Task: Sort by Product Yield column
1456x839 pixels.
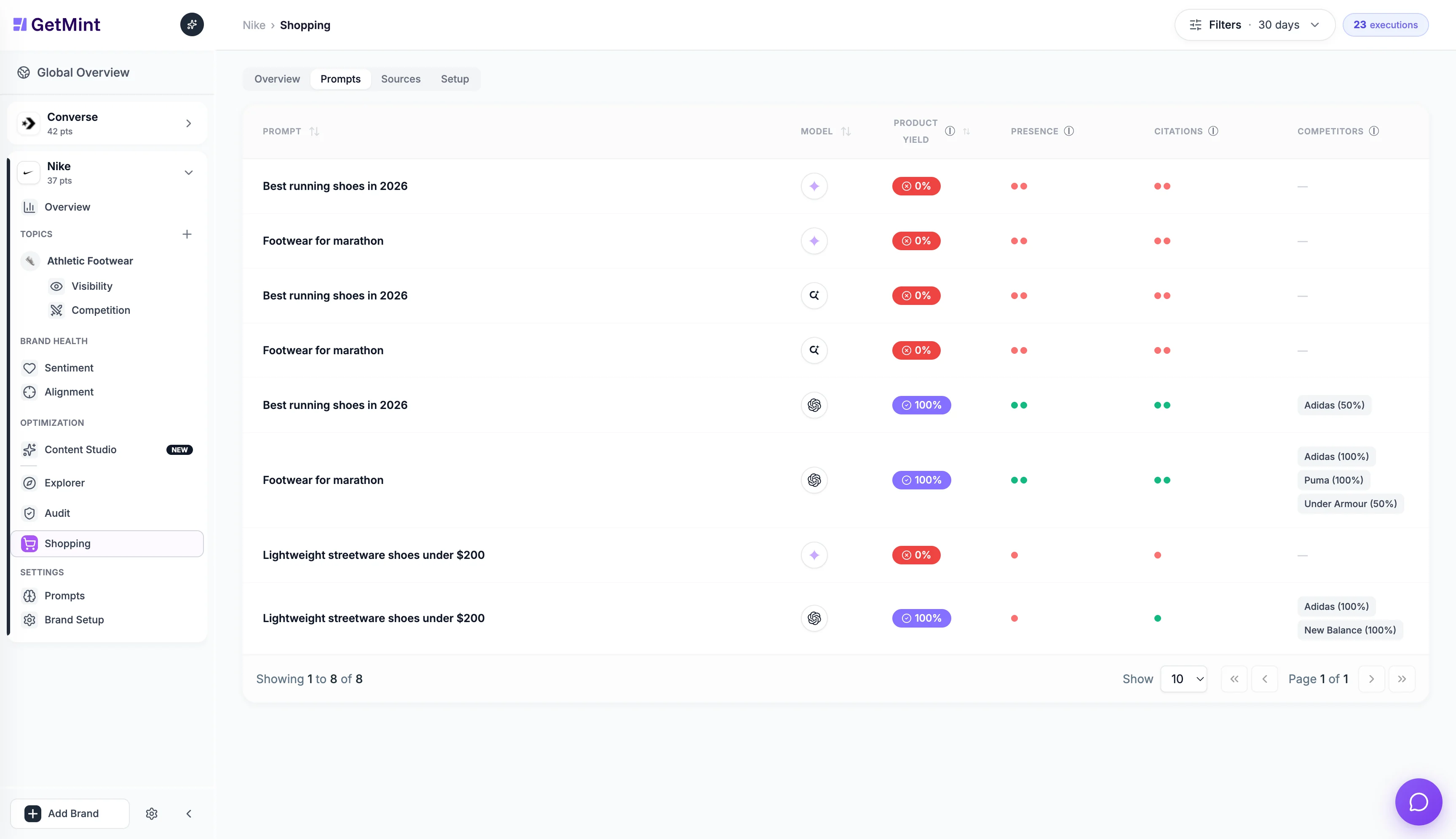Action: click(966, 131)
